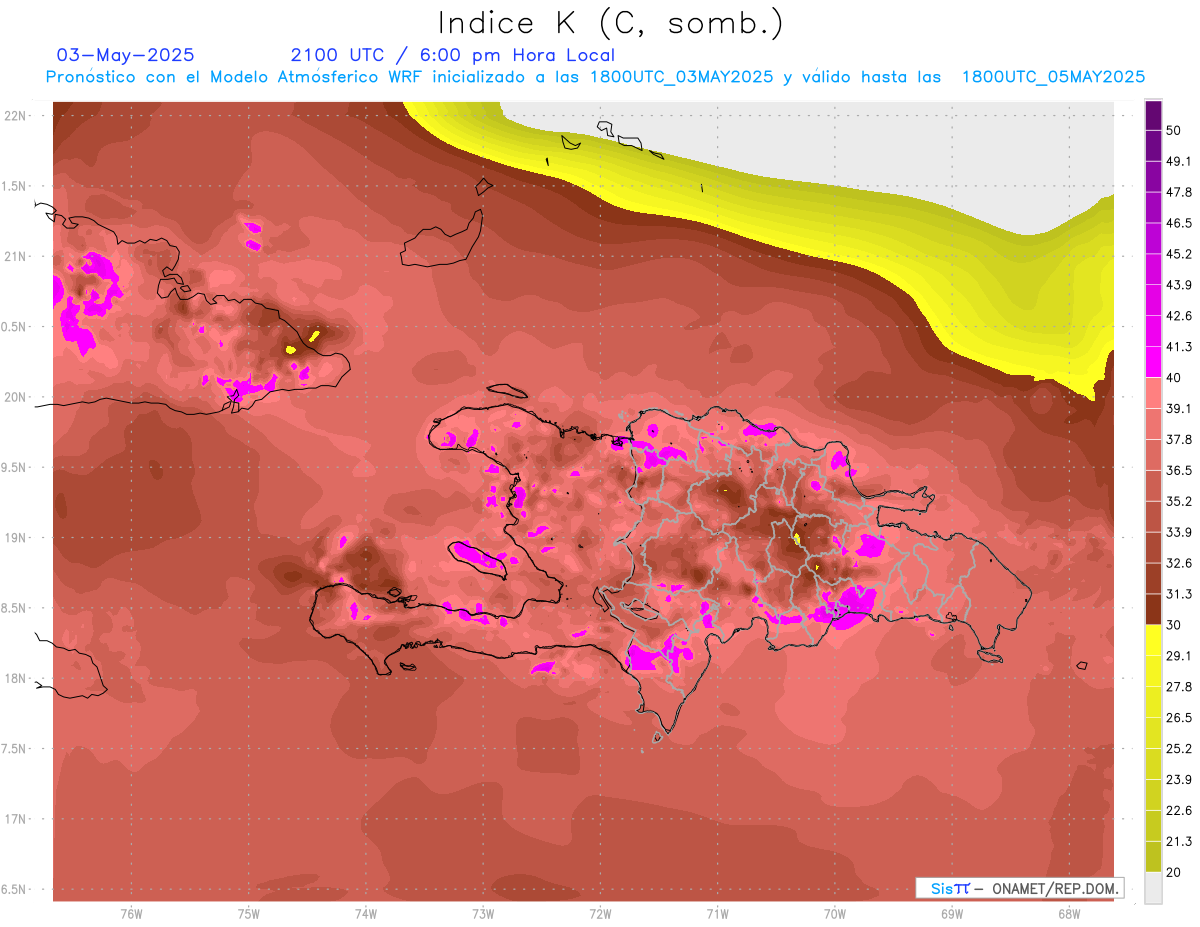Screen dimensions: 1200x927
Task: Select the '29.1' legend value
Action: pos(1178,656)
